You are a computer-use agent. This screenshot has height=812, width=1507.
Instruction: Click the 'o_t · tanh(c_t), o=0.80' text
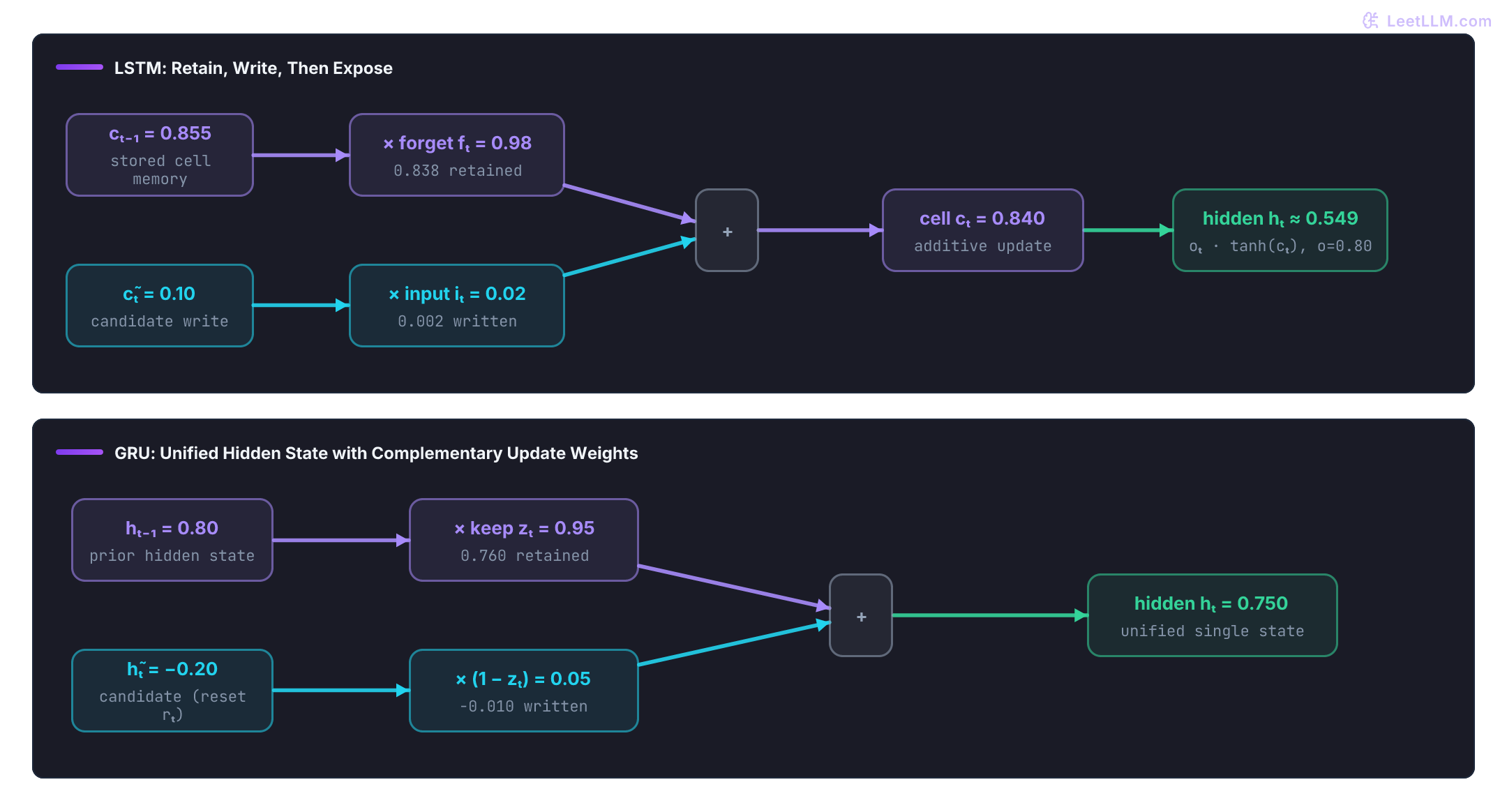pos(1280,246)
